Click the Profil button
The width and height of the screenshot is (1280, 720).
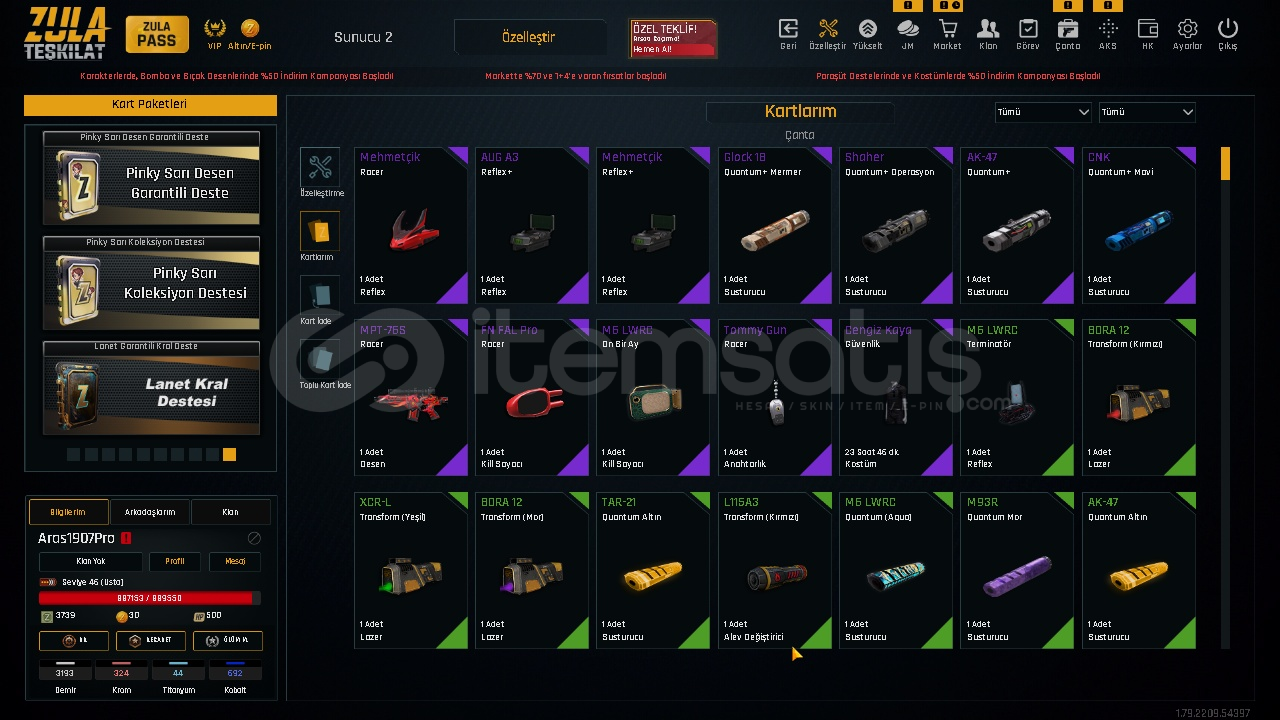[175, 561]
